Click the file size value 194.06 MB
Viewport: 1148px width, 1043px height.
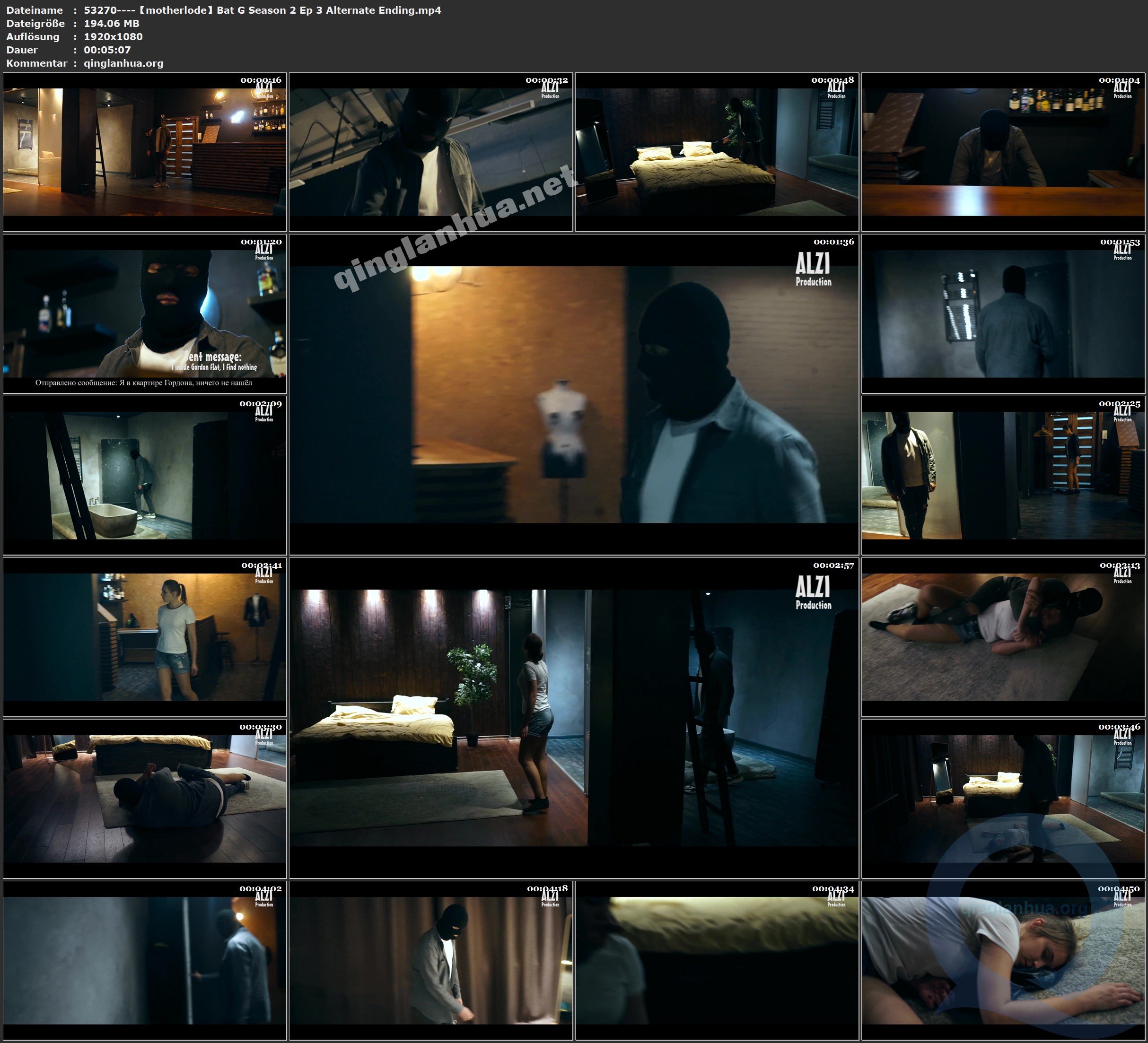point(112,23)
